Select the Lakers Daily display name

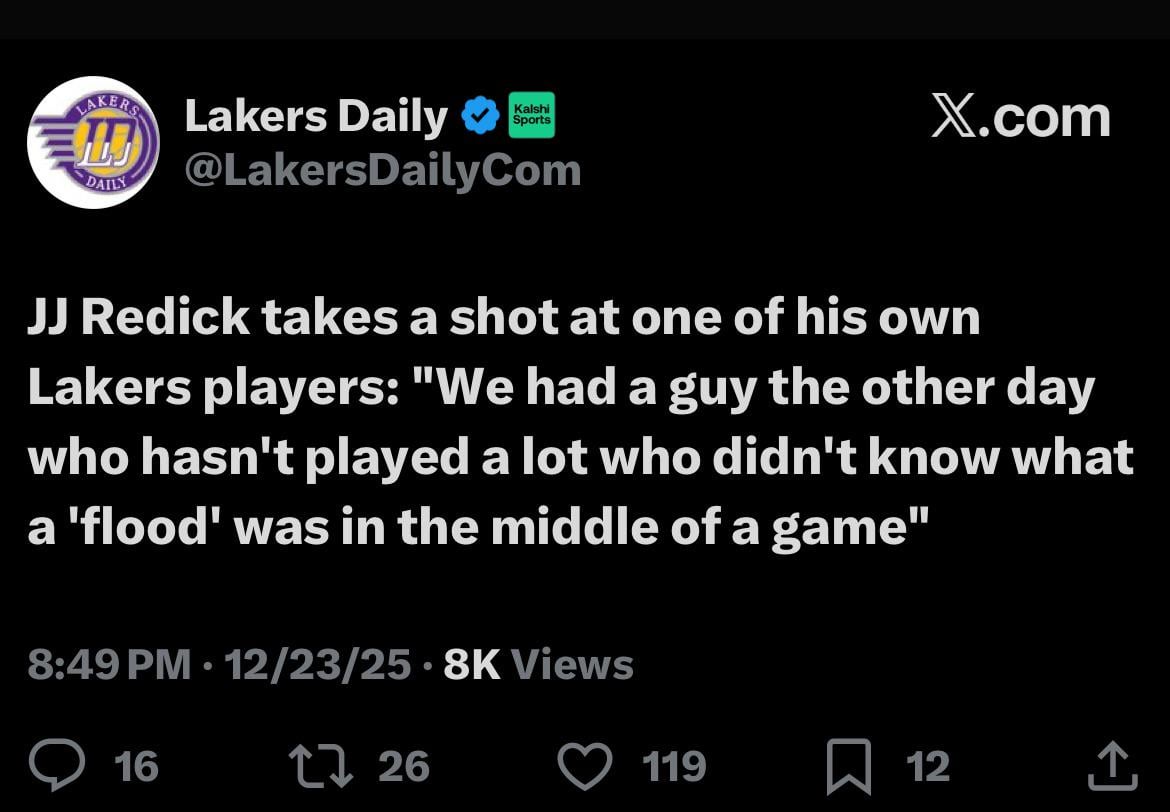317,114
